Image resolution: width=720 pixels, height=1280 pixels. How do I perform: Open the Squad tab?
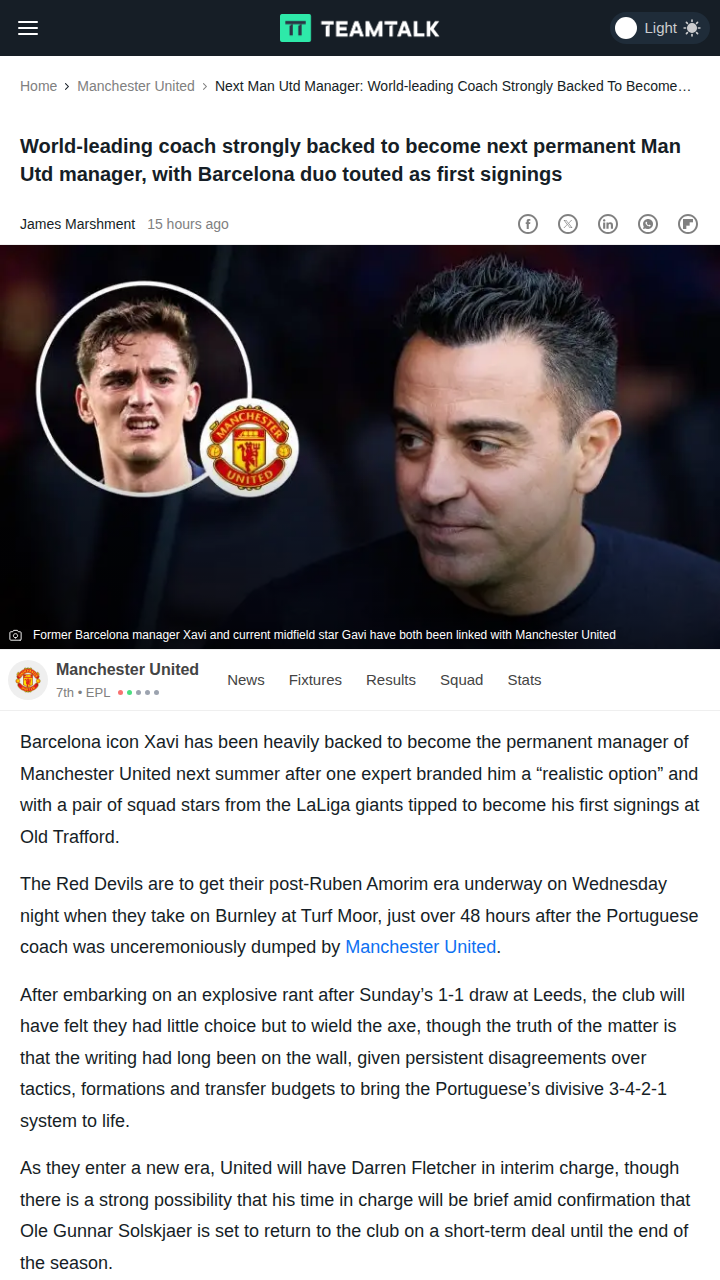(x=461, y=680)
